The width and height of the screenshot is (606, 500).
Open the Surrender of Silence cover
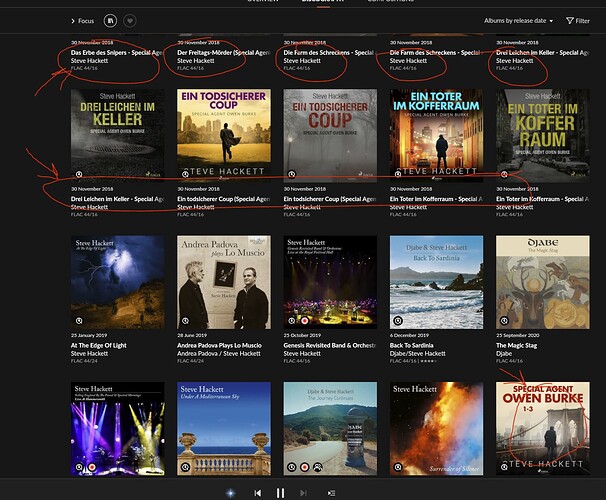436,429
